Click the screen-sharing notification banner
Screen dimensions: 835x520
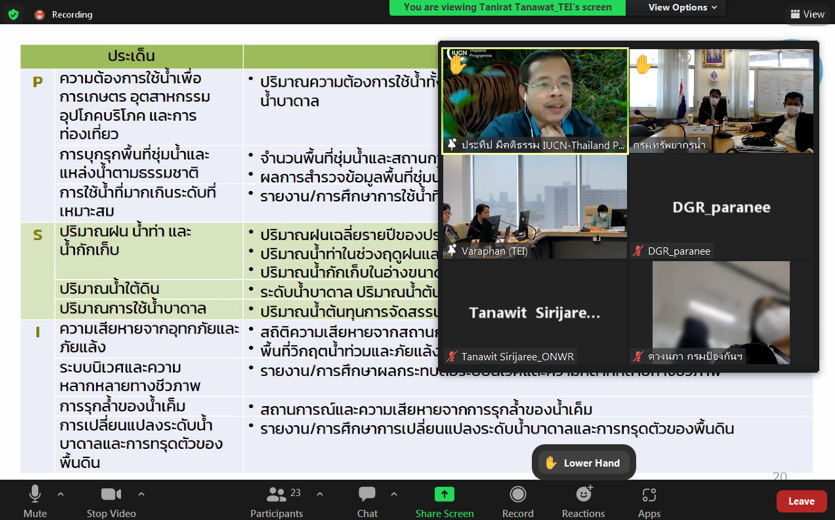coord(507,8)
